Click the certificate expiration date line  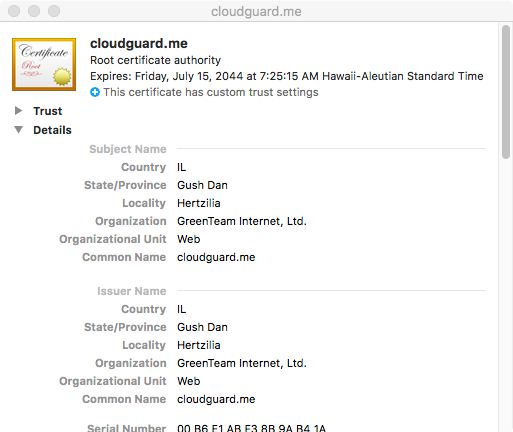287,76
